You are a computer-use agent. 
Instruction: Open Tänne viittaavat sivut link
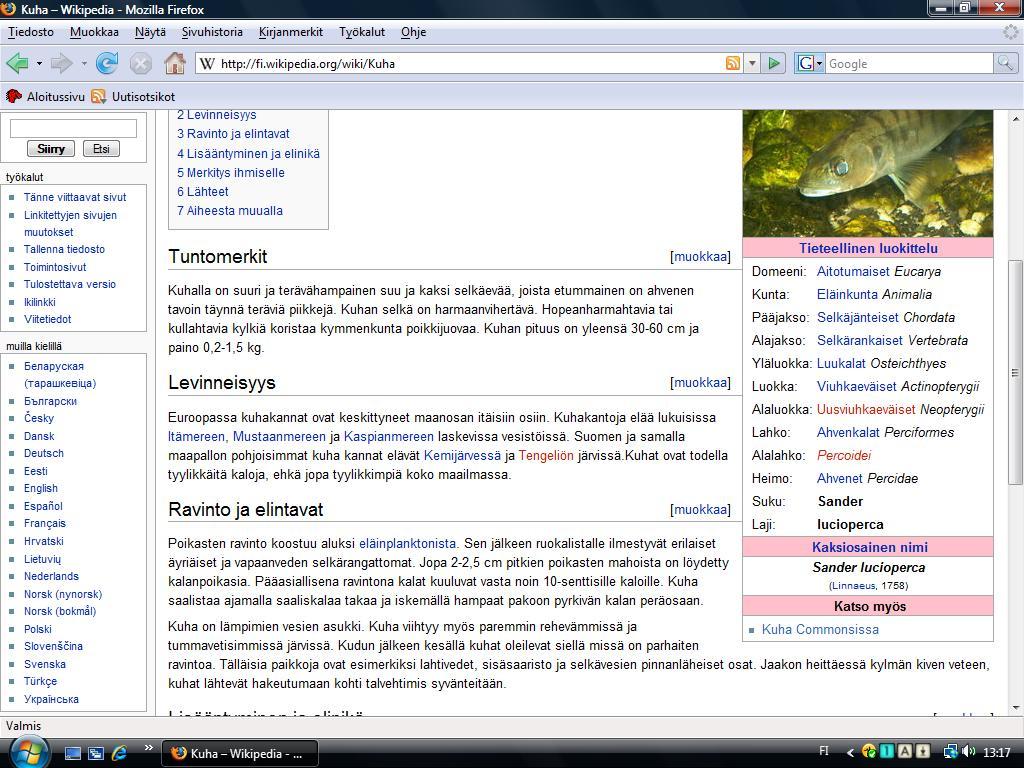(75, 197)
